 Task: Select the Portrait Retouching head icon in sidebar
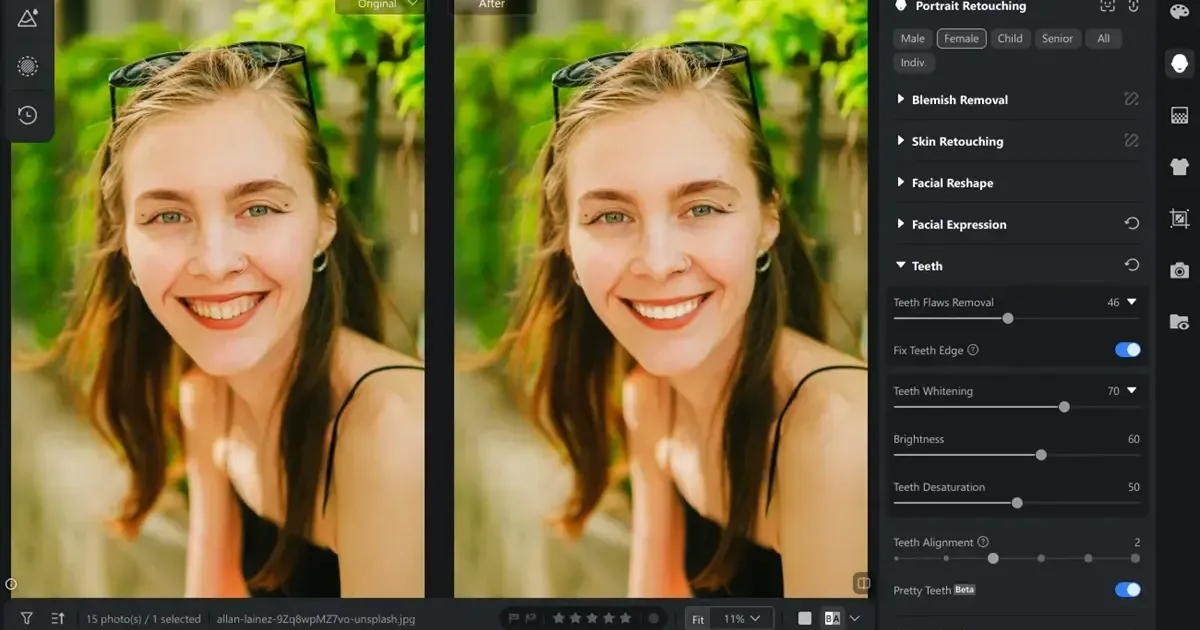click(1179, 63)
